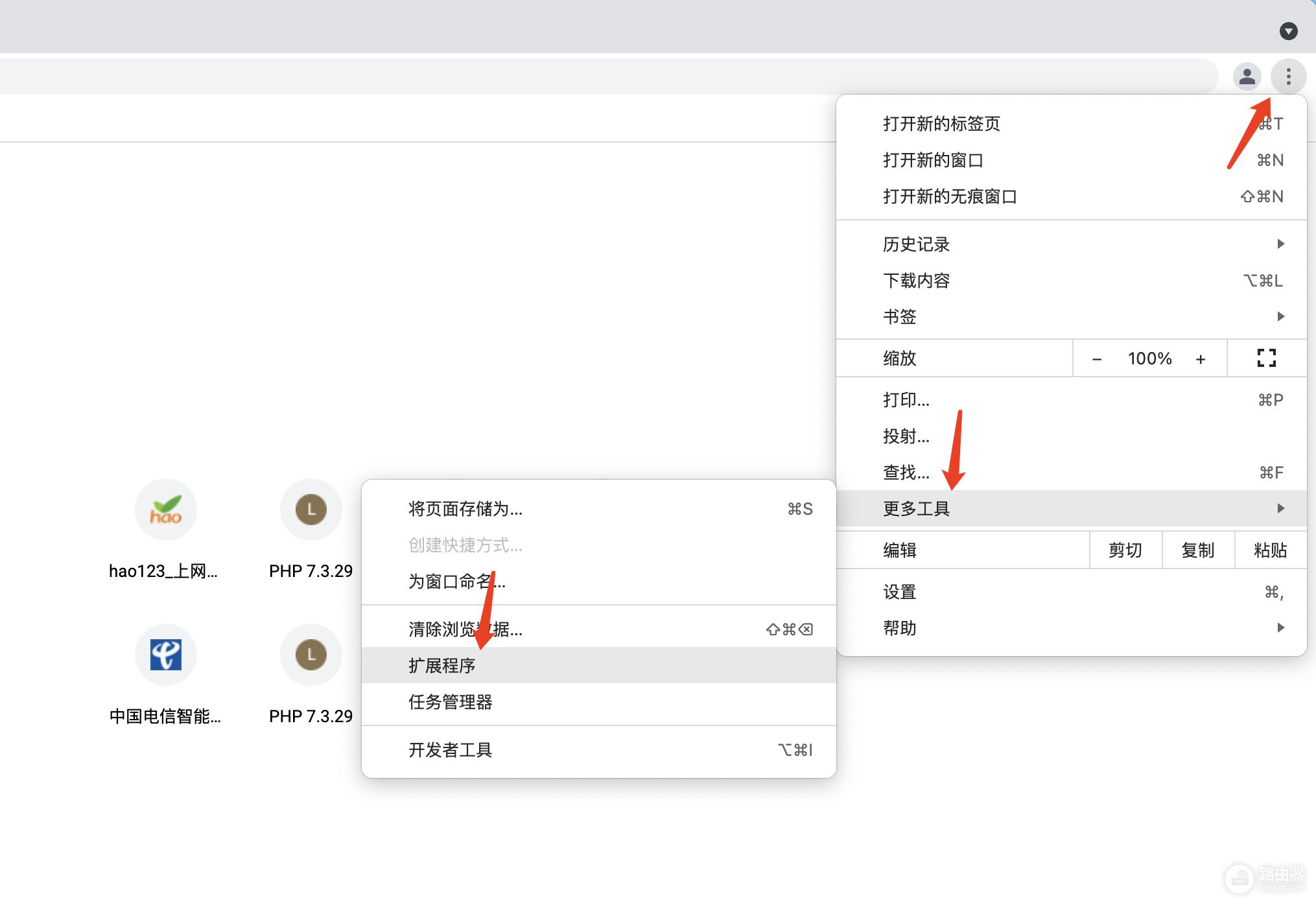This screenshot has height=905, width=1316.
Task: Click the bottom PHP 7.3.29 shortcut
Action: tap(311, 655)
